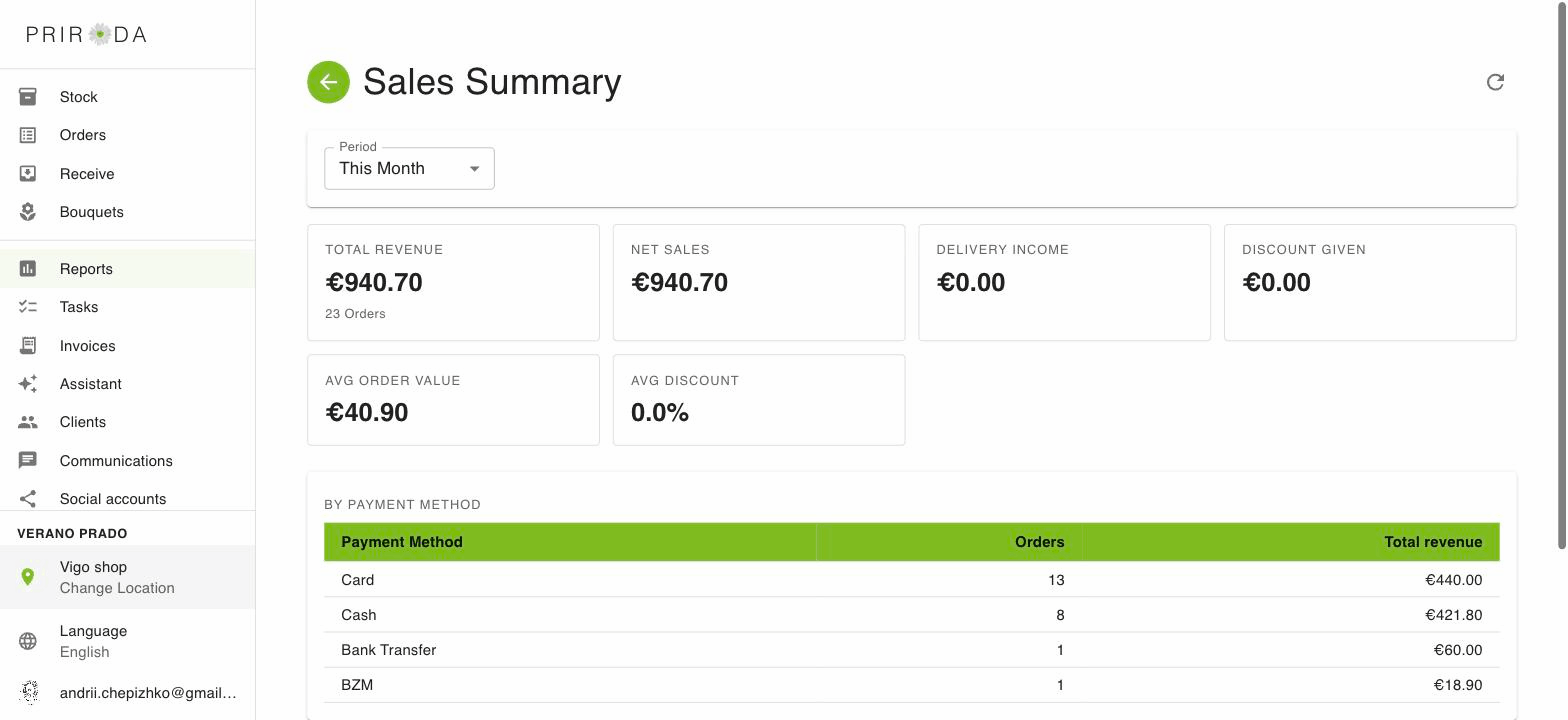Screen dimensions: 1568x720
Task: Sort by Total revenue column header
Action: point(1291,542)
